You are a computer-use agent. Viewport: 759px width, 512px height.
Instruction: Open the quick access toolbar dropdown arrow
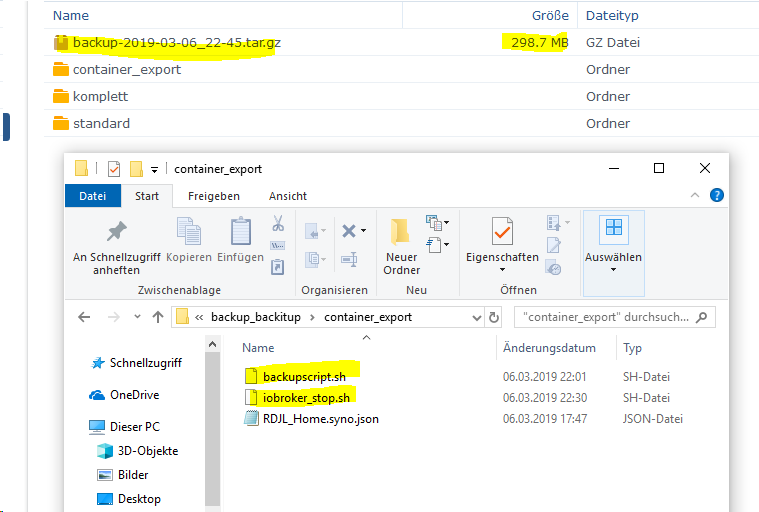pos(154,170)
